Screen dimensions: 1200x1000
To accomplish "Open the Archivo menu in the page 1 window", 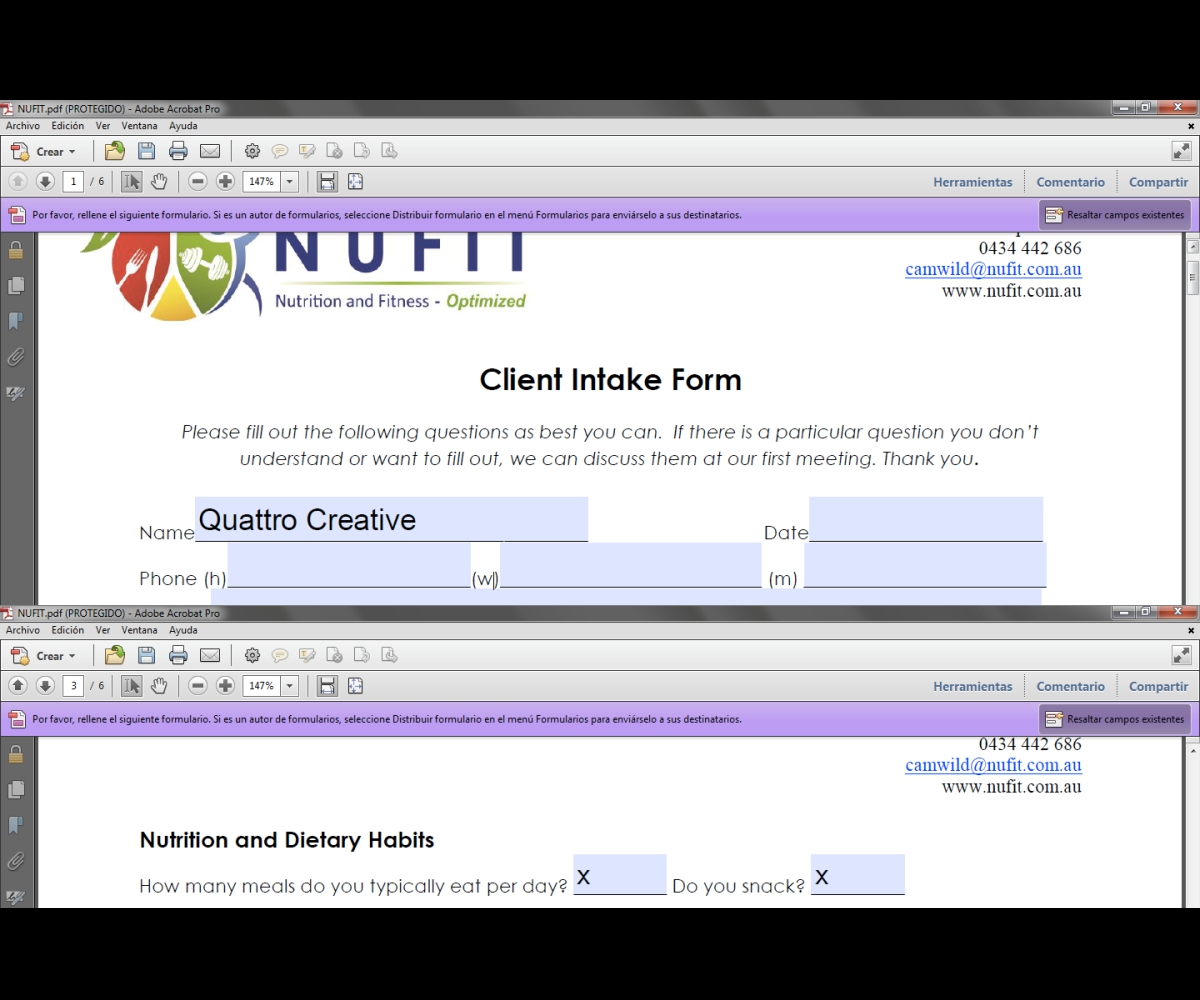I will 23,126.
